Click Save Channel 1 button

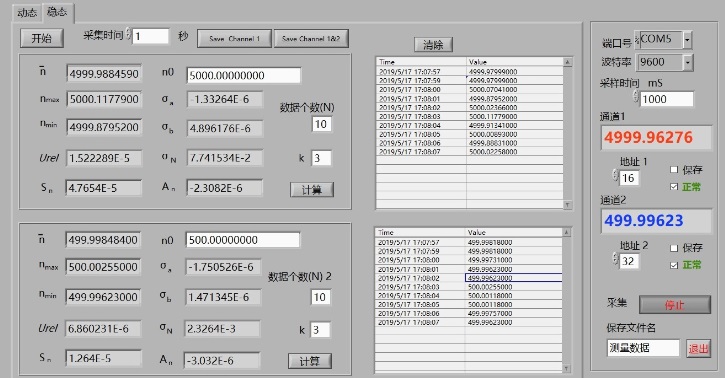(x=234, y=39)
